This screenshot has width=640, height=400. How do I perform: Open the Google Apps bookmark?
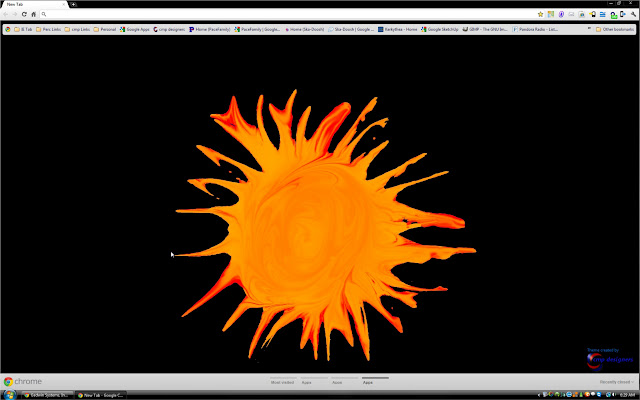coord(135,29)
